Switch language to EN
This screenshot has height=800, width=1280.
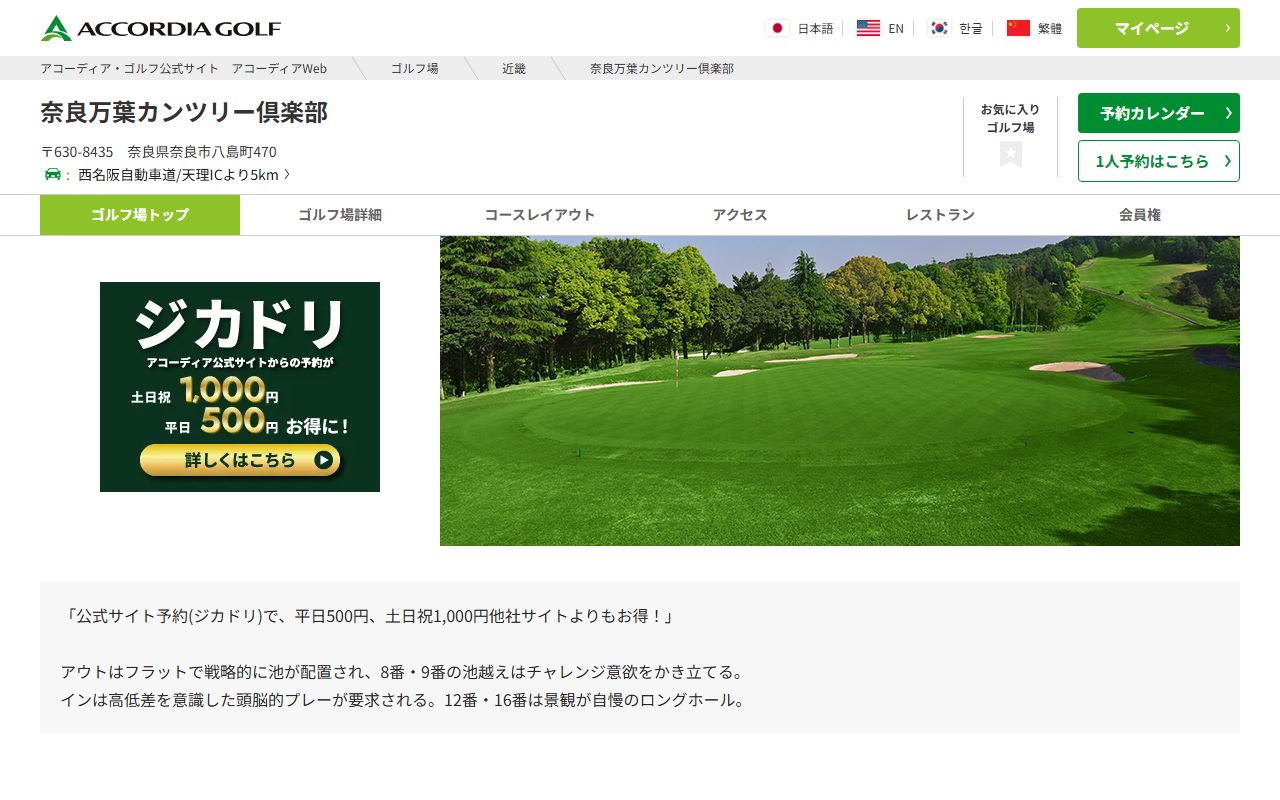point(896,28)
